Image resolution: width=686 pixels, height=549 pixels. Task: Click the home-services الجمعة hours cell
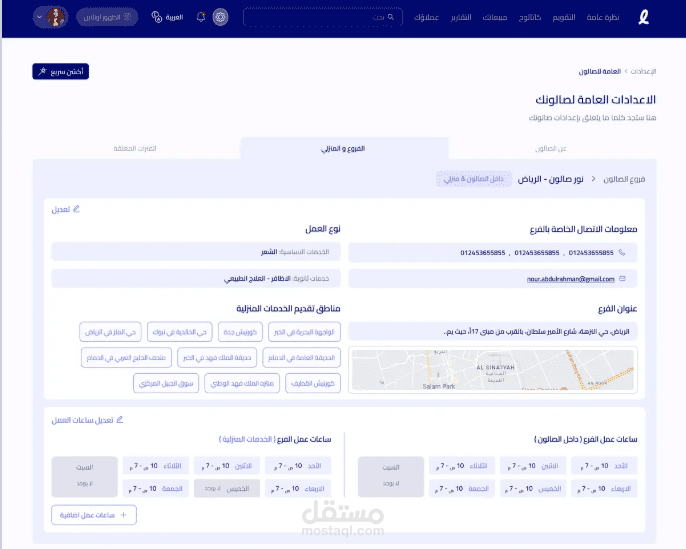pyautogui.click(x=155, y=489)
